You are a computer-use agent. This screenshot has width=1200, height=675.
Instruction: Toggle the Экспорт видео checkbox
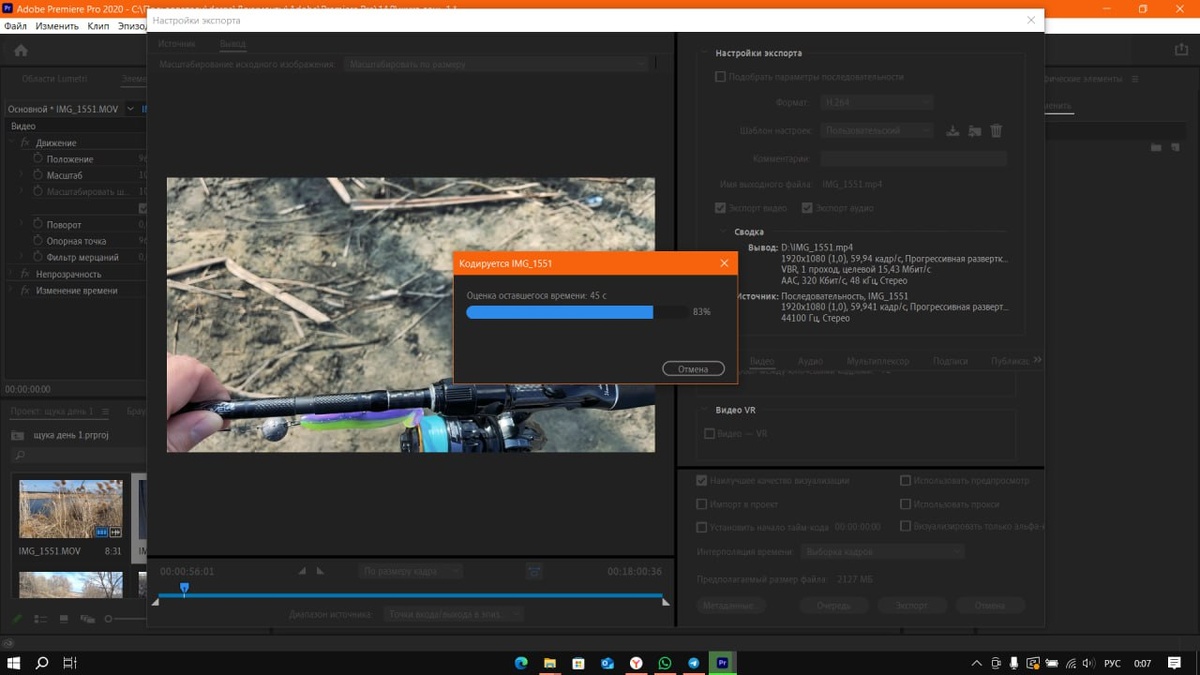click(720, 208)
